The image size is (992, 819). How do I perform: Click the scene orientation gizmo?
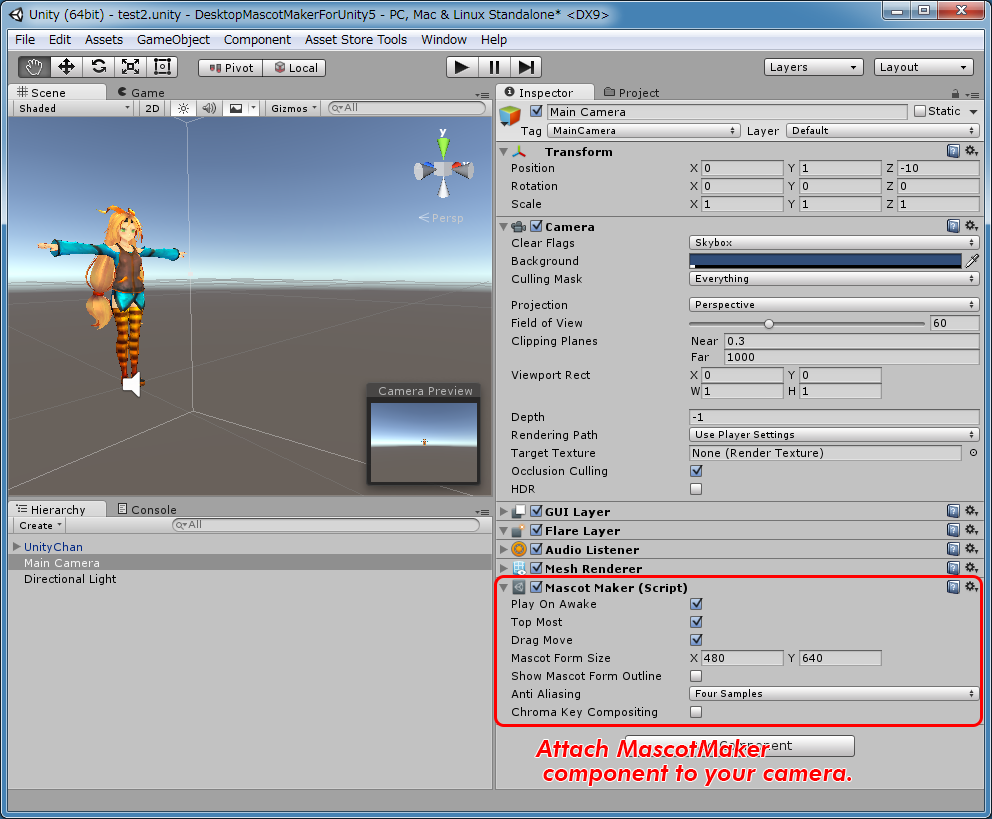pos(443,169)
